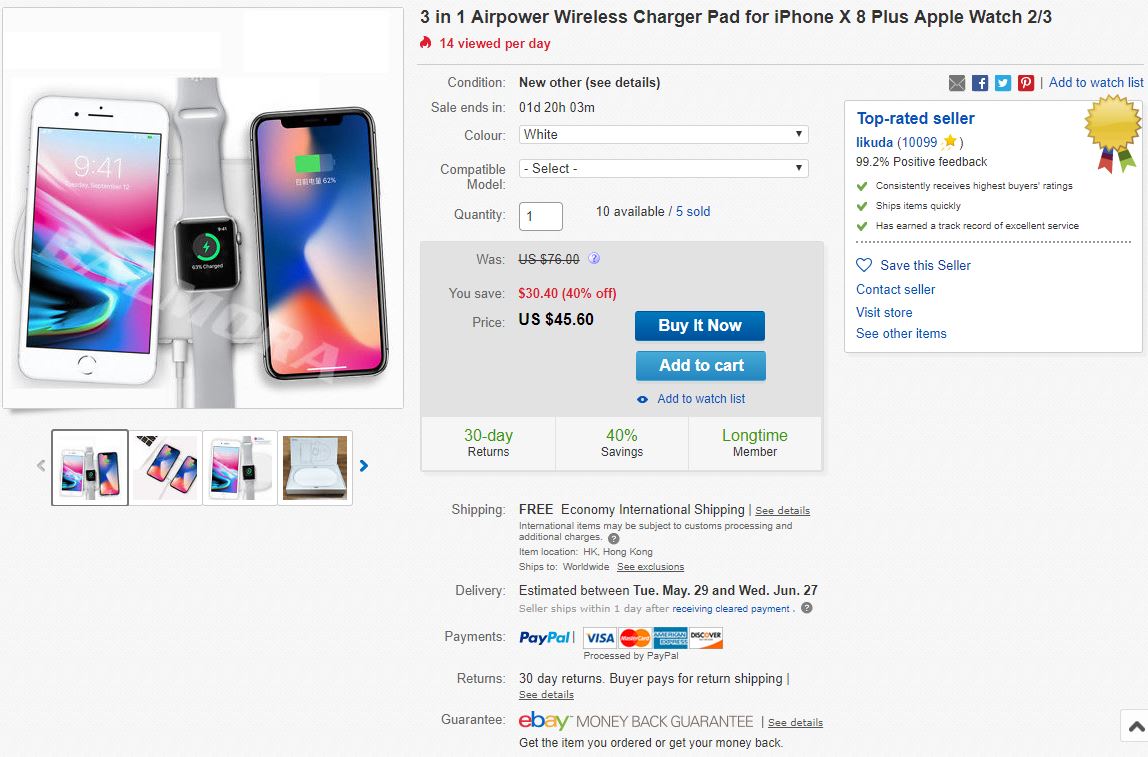Image resolution: width=1148 pixels, height=757 pixels.
Task: Share this listing on Twitter
Action: coord(1003,83)
